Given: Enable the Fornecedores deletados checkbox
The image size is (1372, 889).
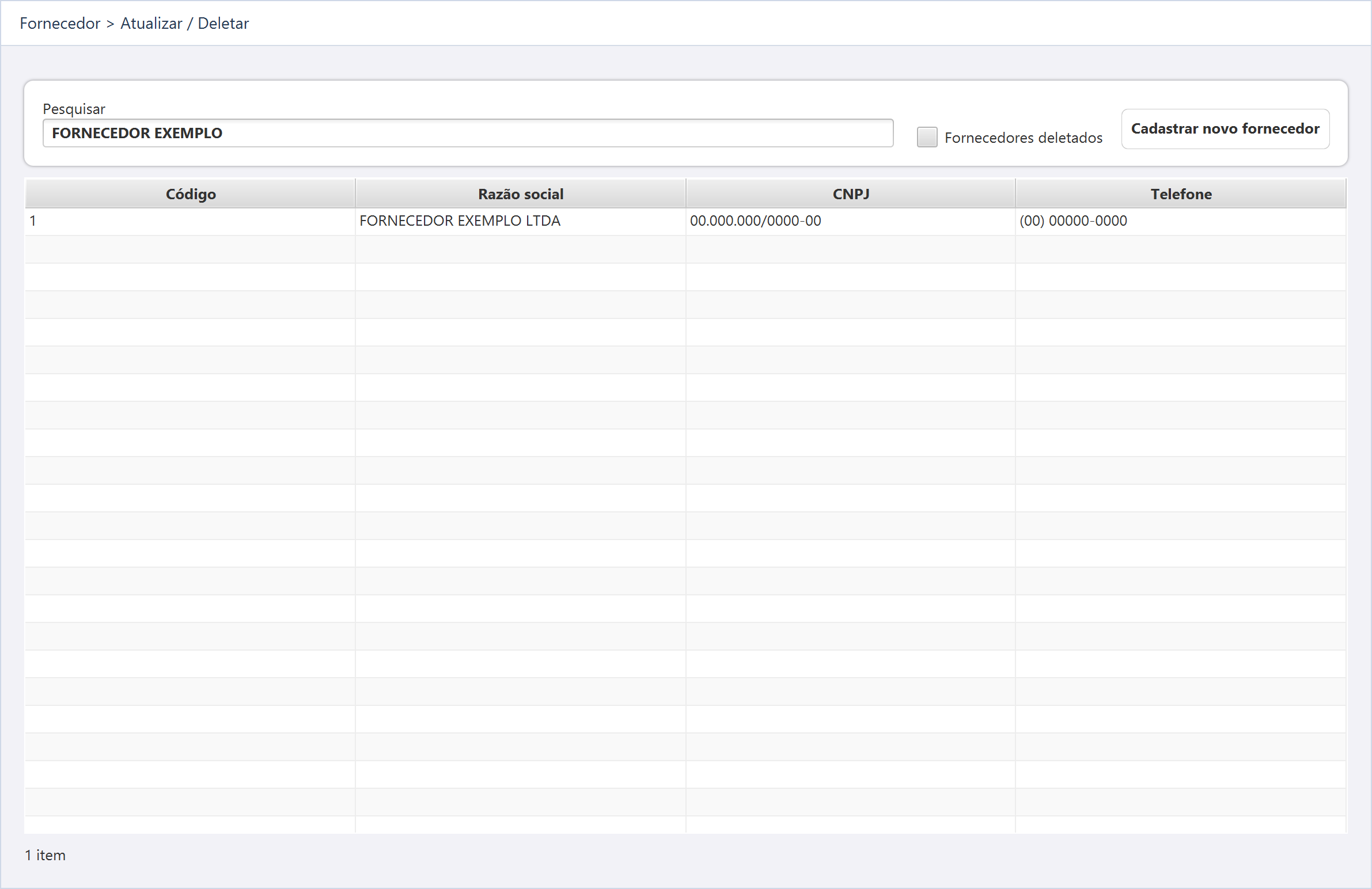Looking at the screenshot, I should [926, 137].
